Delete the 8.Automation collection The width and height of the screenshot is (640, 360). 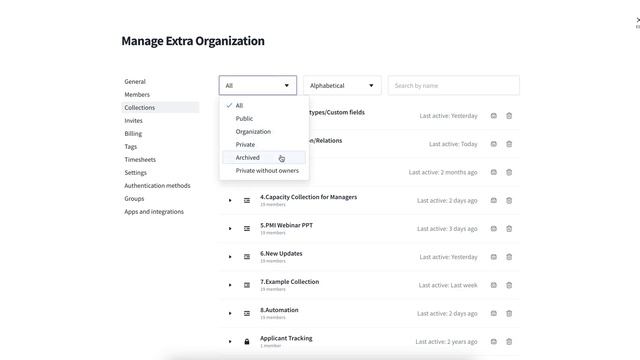tap(509, 313)
